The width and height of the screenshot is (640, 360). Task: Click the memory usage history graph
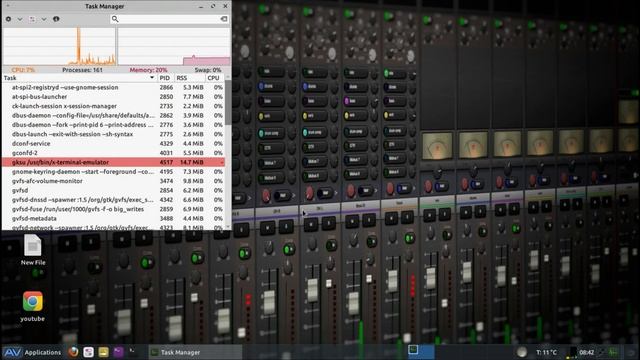click(x=174, y=46)
